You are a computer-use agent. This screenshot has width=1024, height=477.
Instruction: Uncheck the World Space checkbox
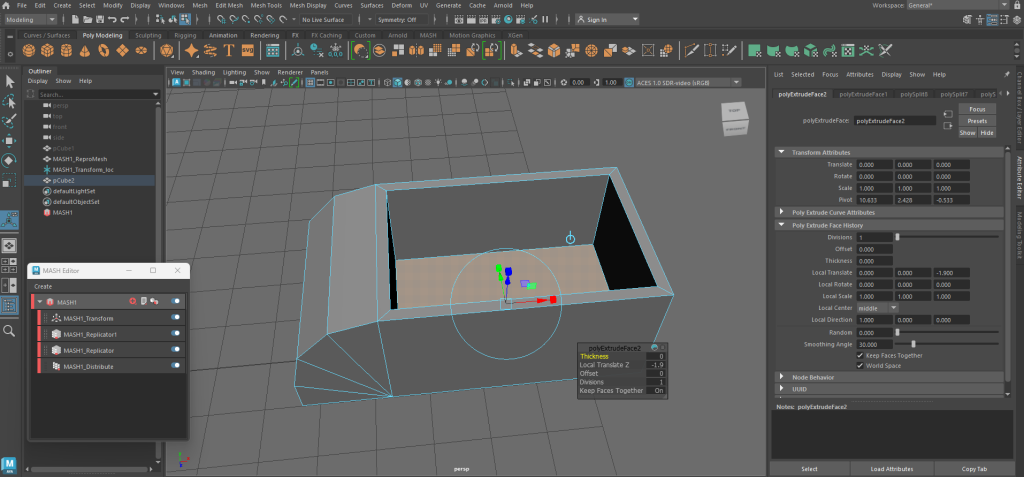click(861, 365)
